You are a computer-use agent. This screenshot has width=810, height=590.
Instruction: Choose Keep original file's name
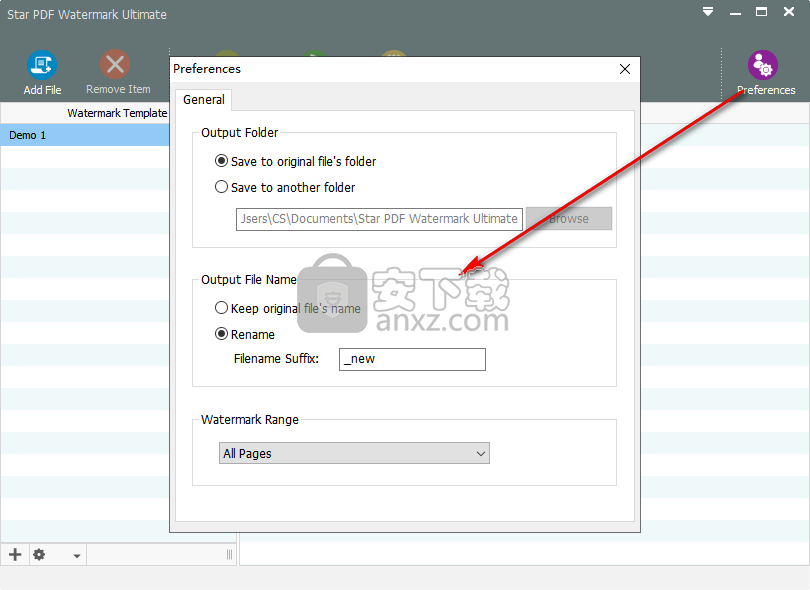(288, 308)
